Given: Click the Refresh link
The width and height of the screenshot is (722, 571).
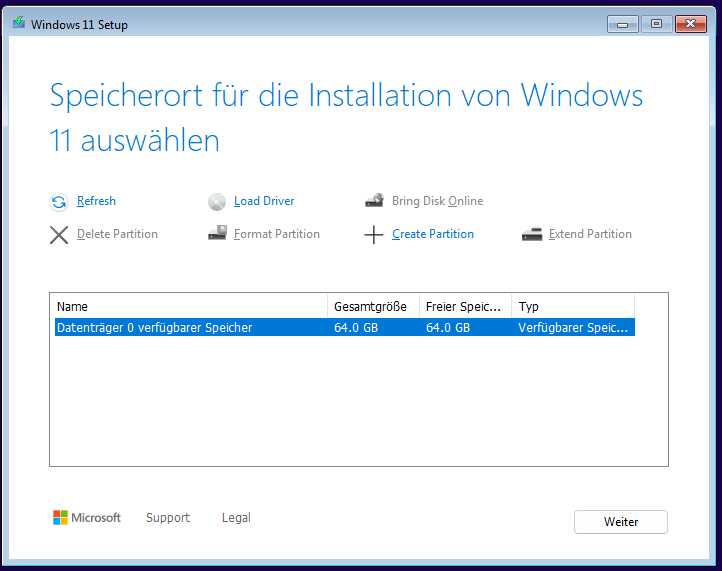Looking at the screenshot, I should pyautogui.click(x=96, y=201).
